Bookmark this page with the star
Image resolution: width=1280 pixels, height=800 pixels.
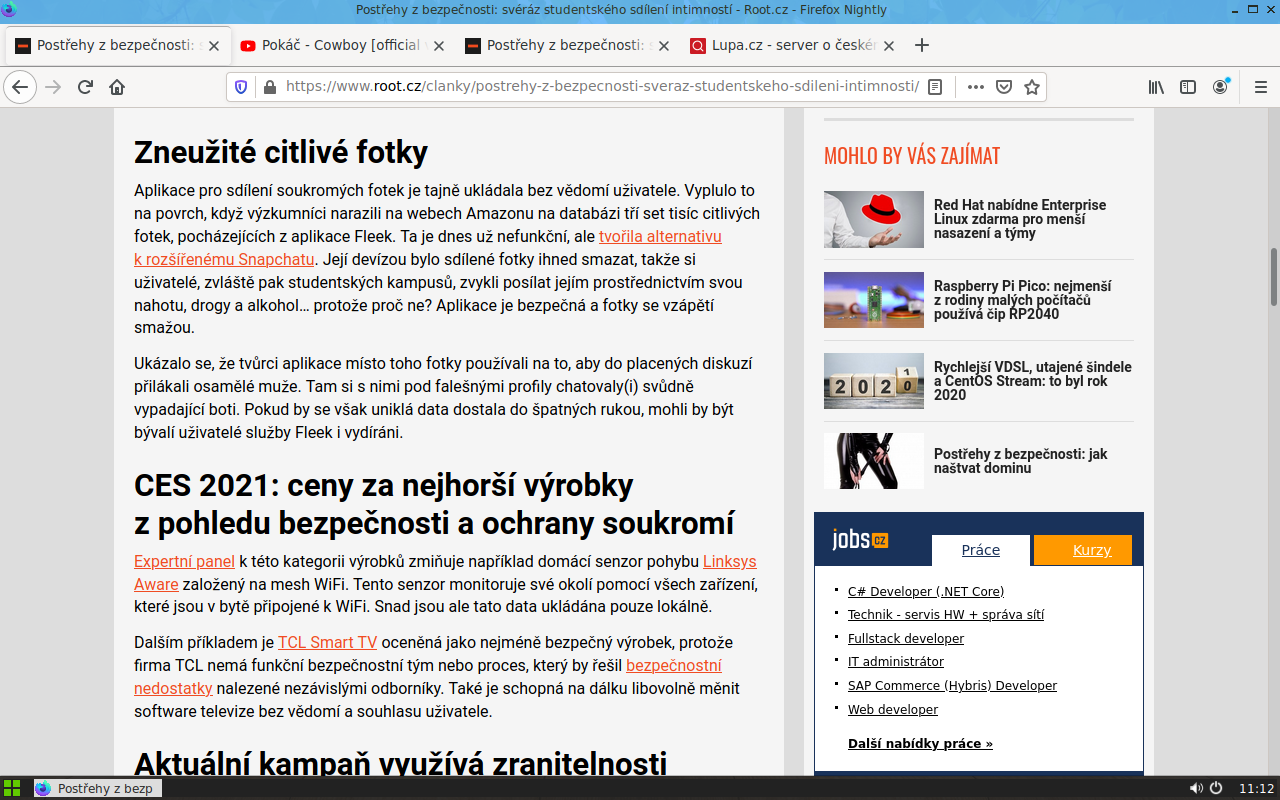click(1032, 87)
